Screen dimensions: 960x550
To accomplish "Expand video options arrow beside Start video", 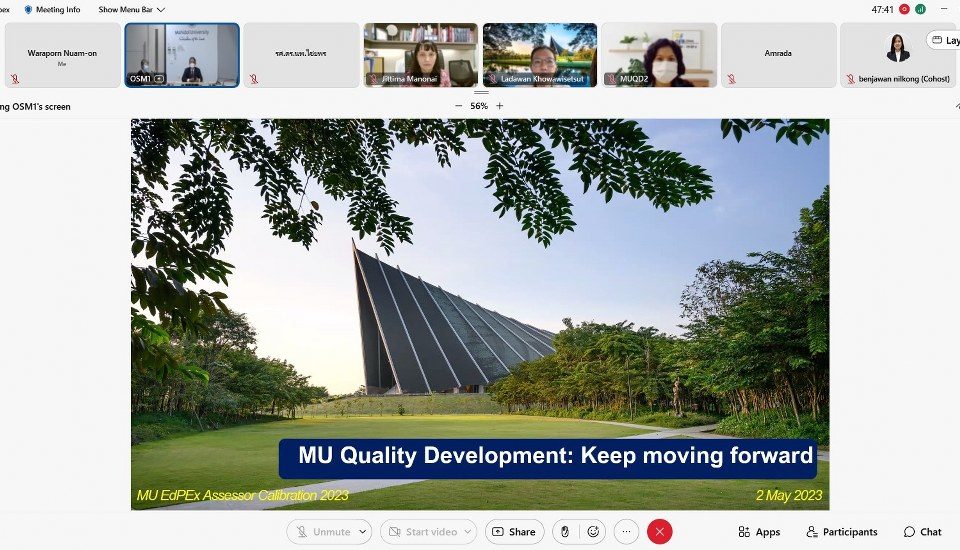I will tap(468, 532).
